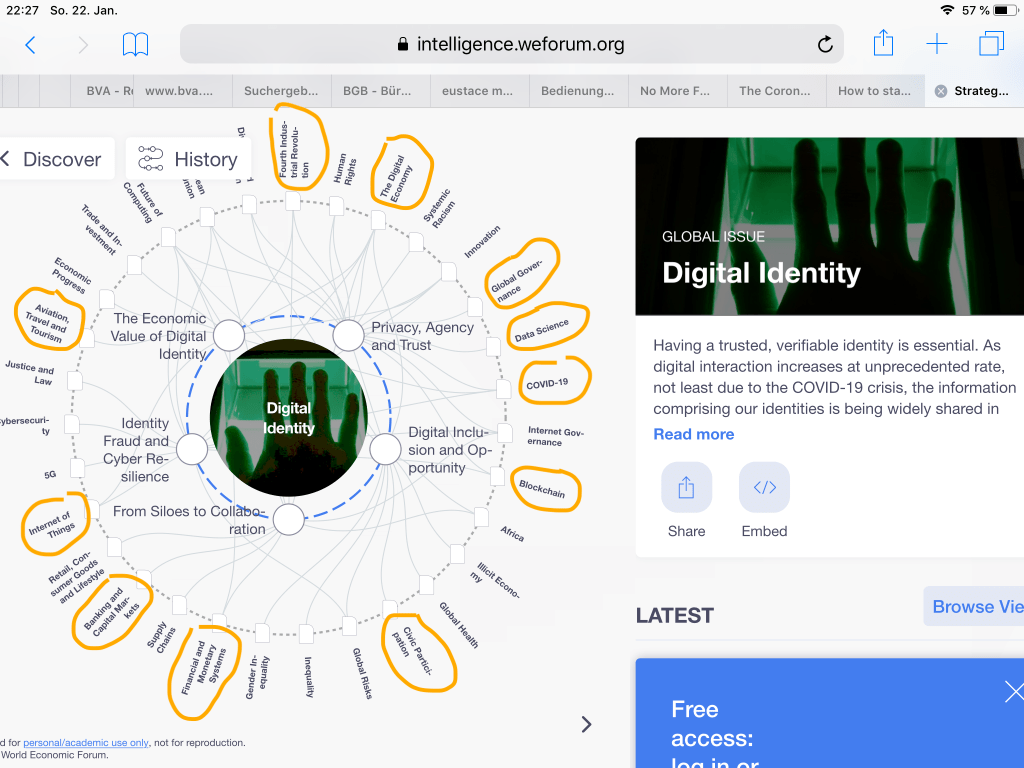
Task: Click the Embed code icon
Action: point(764,487)
